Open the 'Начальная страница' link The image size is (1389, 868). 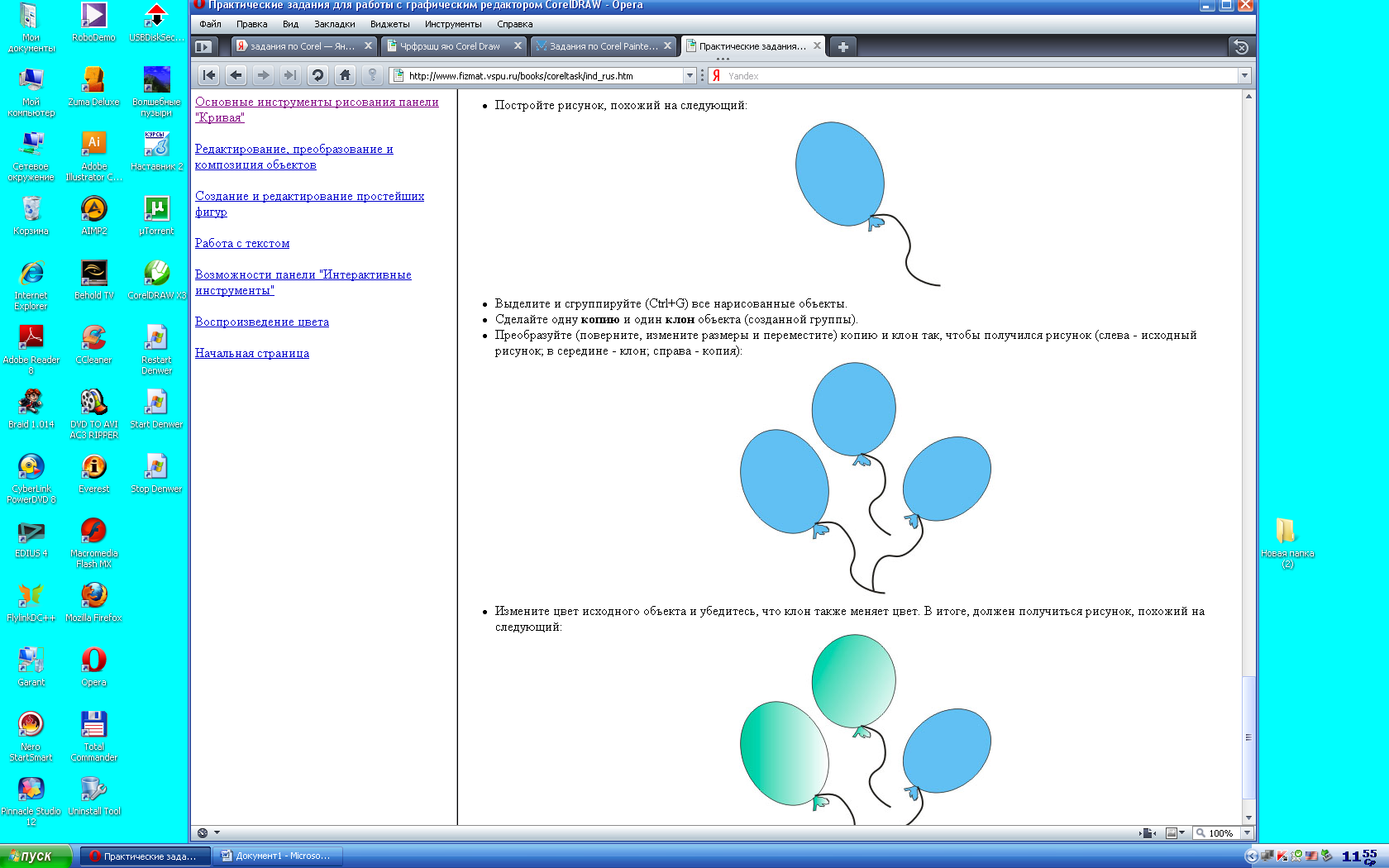[x=252, y=353]
